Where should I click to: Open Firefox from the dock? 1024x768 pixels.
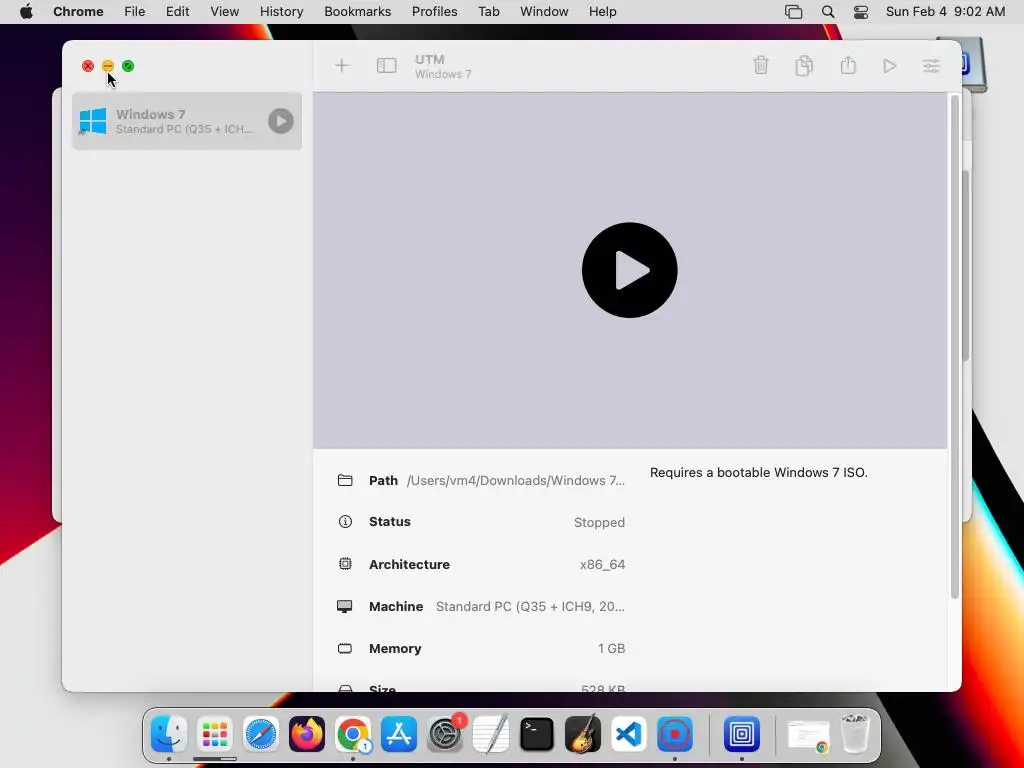307,734
